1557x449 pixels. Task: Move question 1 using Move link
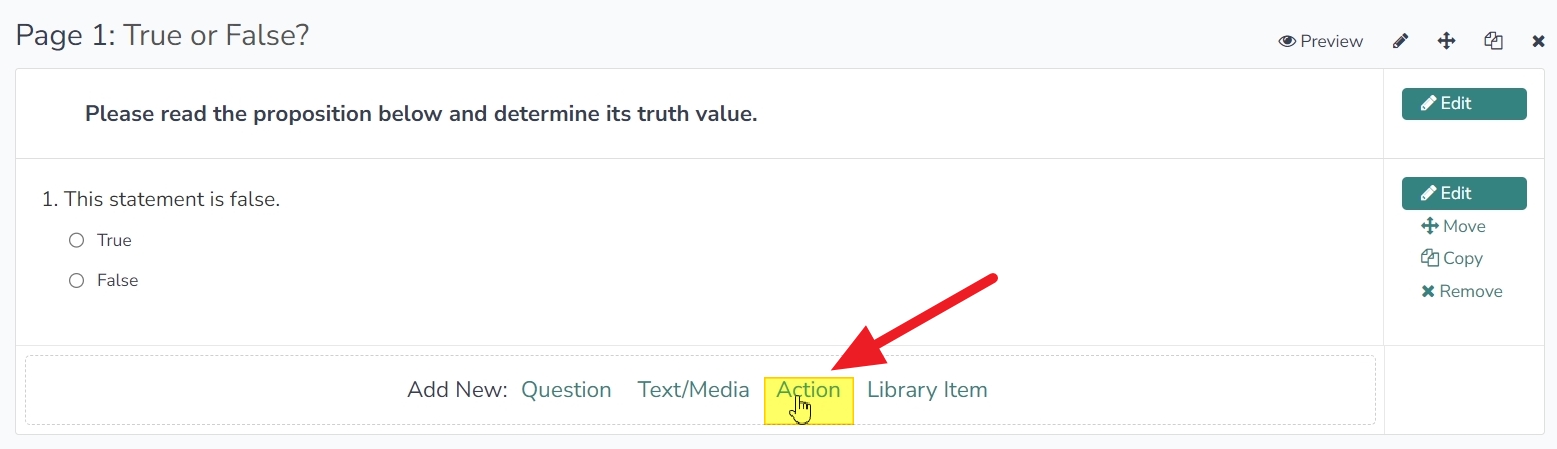coord(1453,226)
